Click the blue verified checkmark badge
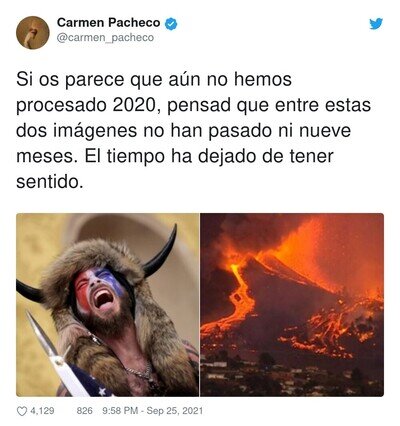 click(171, 24)
